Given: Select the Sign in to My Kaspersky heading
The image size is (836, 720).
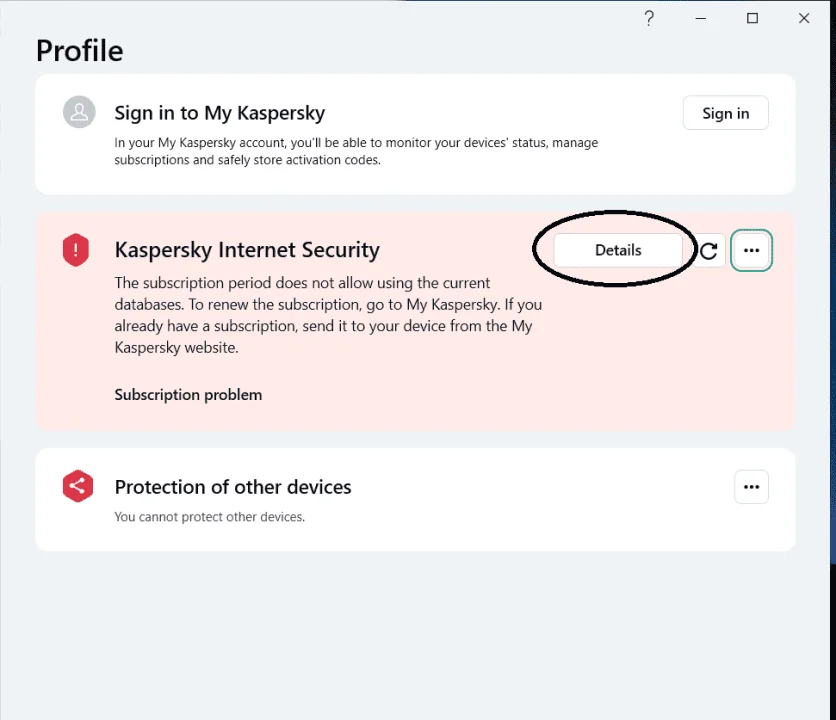Looking at the screenshot, I should coord(220,113).
